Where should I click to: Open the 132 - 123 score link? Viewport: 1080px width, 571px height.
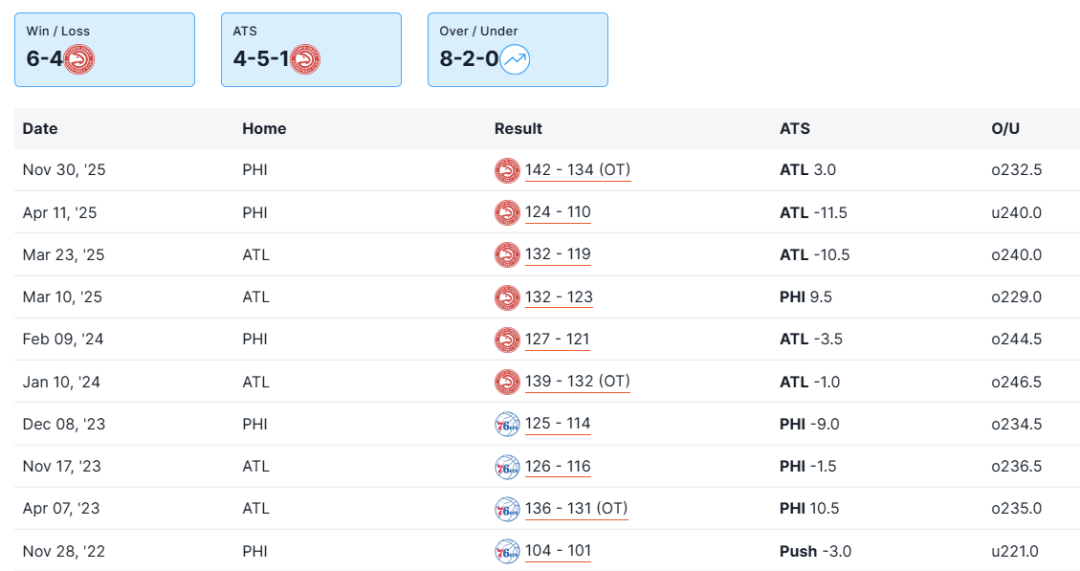click(x=558, y=297)
